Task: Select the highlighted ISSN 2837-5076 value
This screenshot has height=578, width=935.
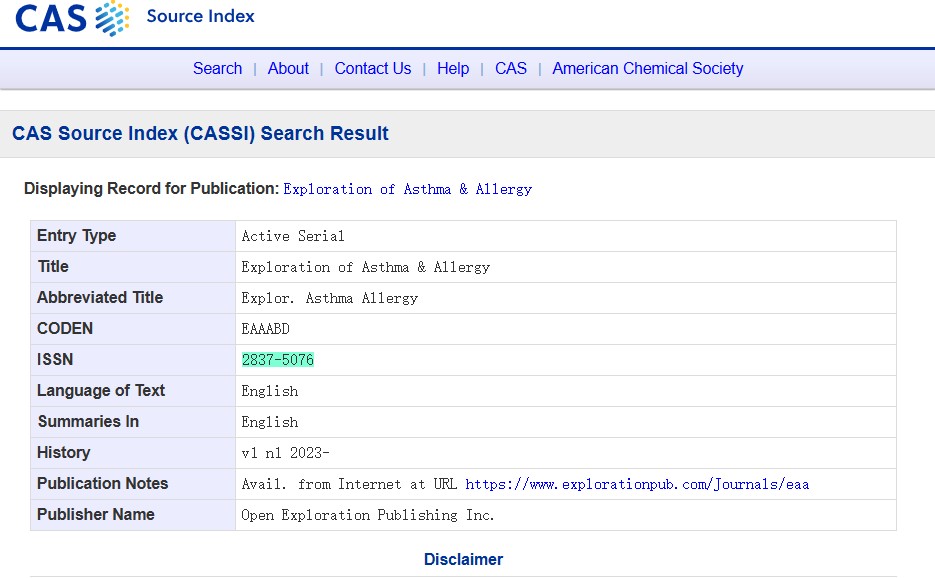Action: tap(278, 360)
